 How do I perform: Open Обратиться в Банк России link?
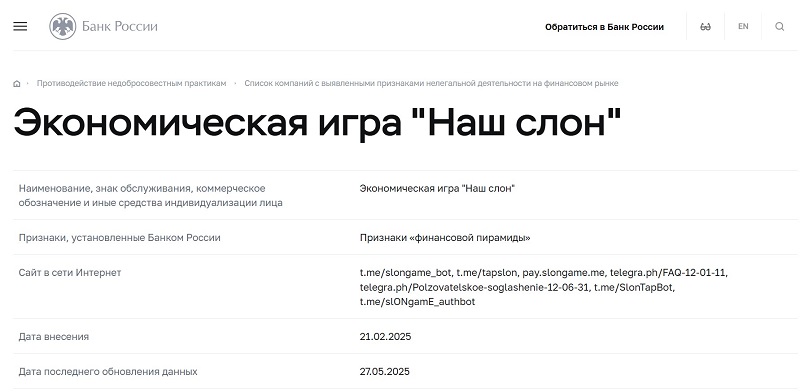[x=604, y=27]
